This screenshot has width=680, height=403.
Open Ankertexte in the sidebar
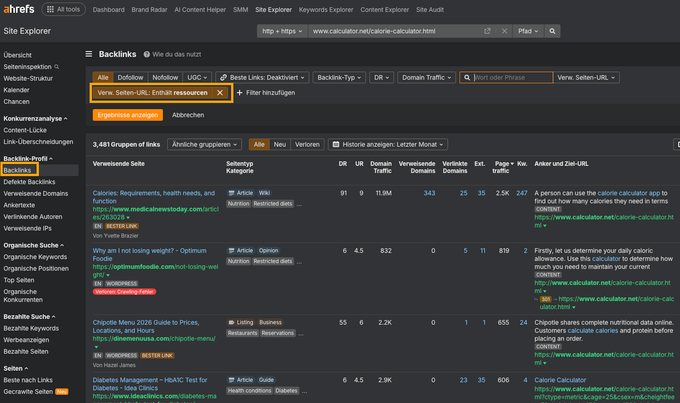click(x=19, y=205)
